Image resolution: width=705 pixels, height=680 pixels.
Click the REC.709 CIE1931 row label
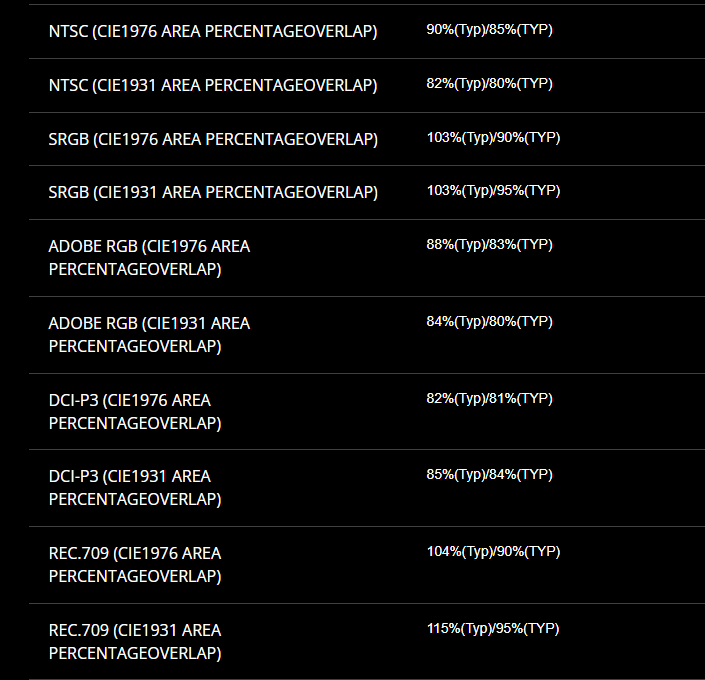coord(135,641)
